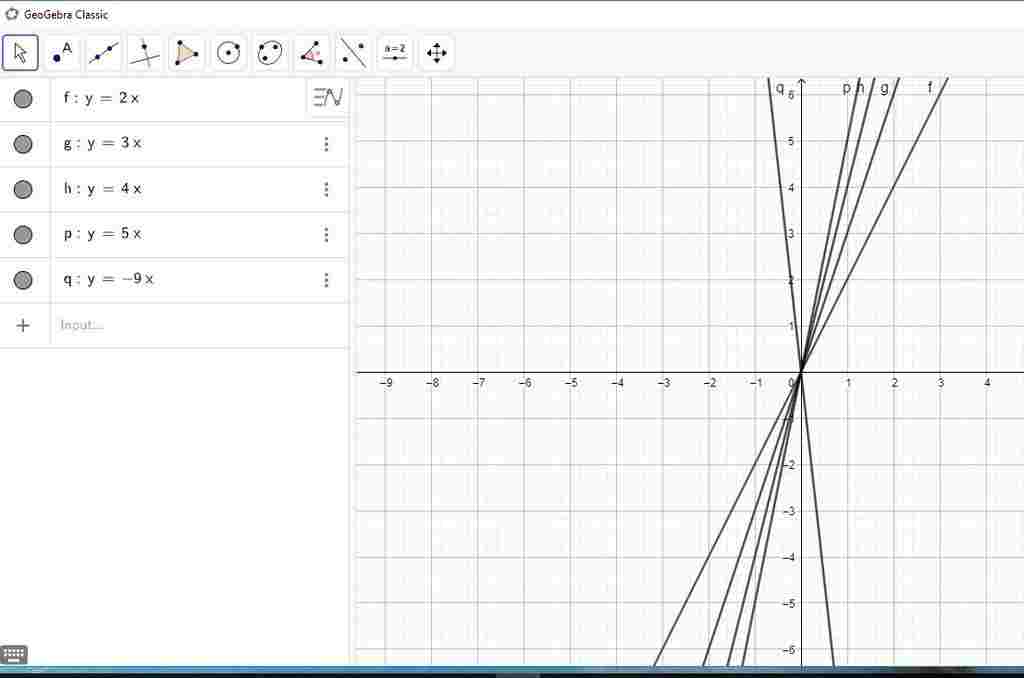Select the Reflect about Line tool

(353, 52)
